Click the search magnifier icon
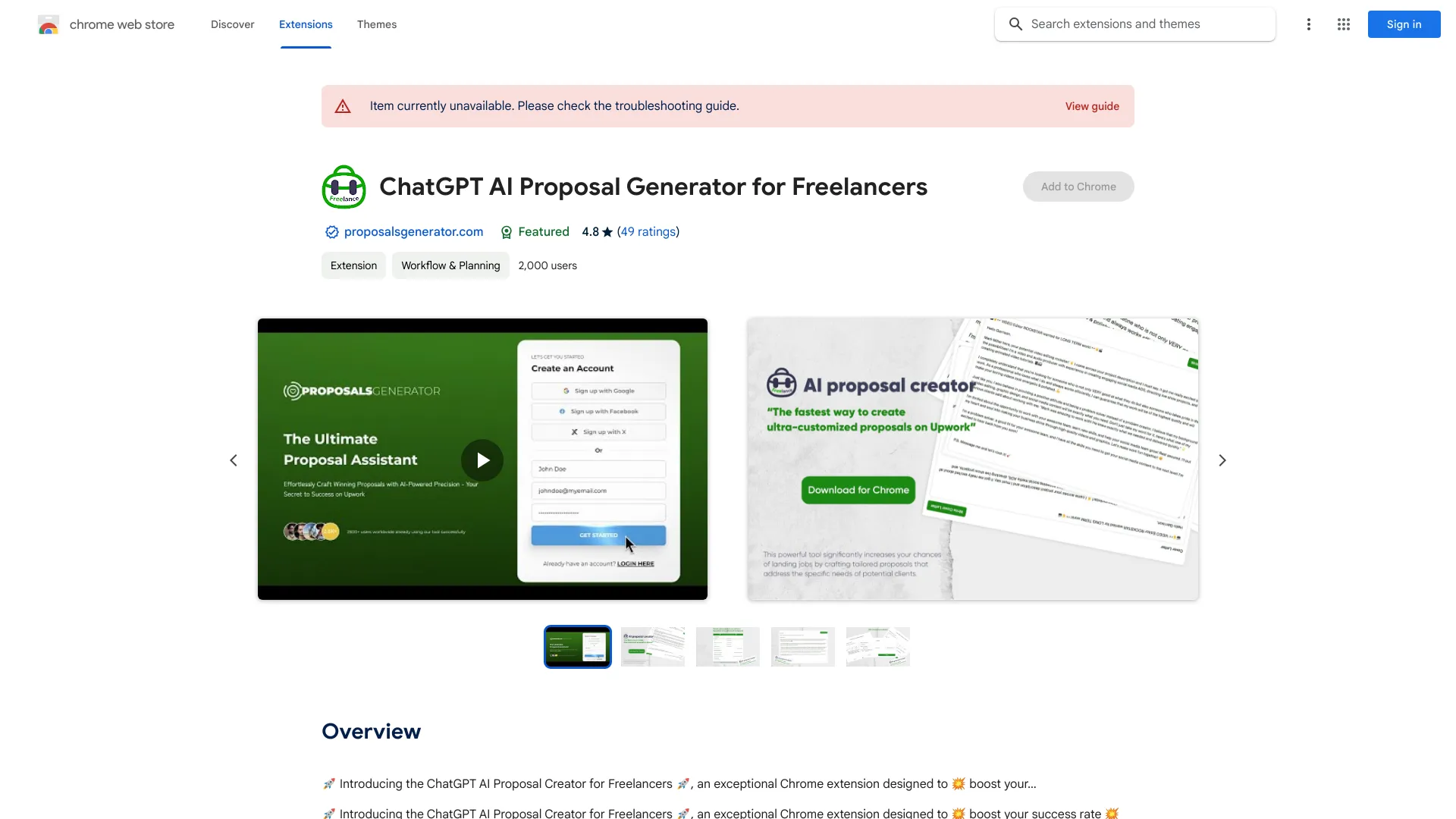Image resolution: width=1456 pixels, height=819 pixels. click(1015, 24)
